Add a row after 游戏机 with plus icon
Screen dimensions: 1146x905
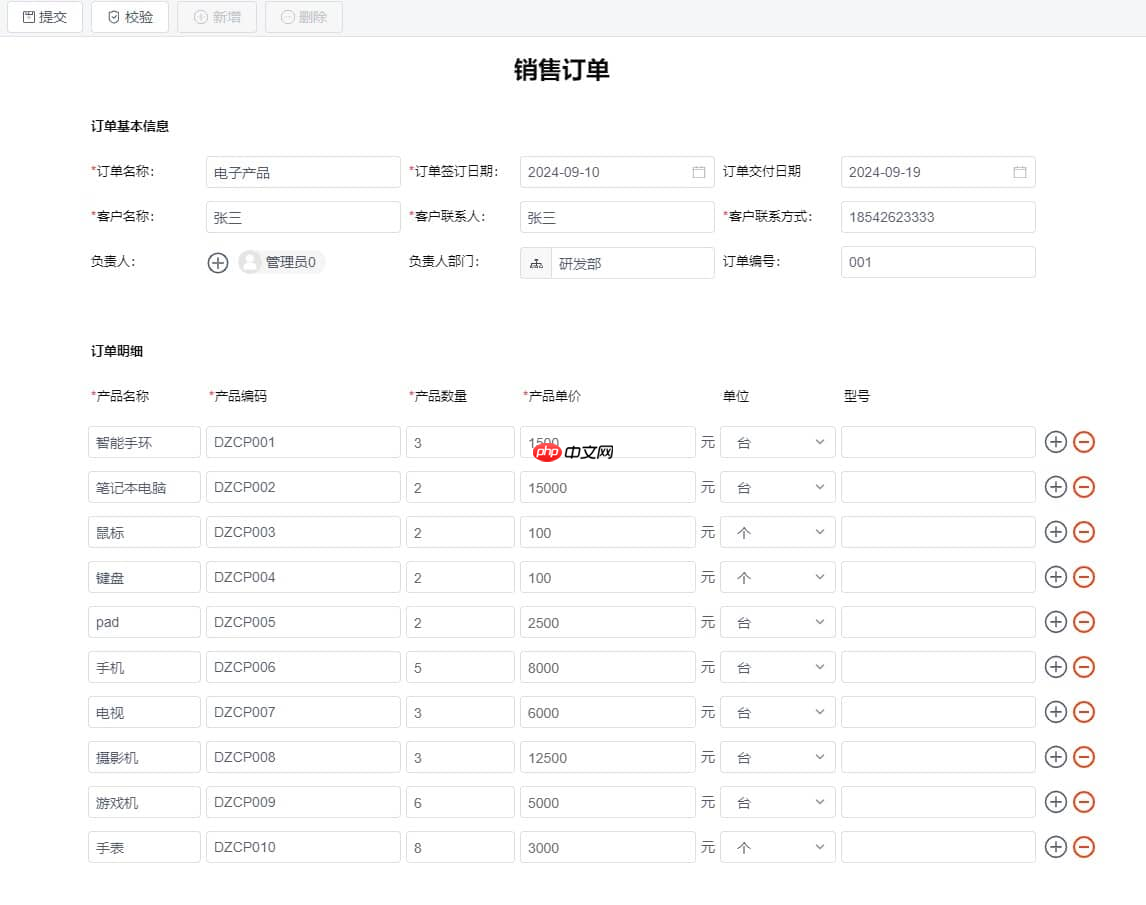pos(1056,801)
